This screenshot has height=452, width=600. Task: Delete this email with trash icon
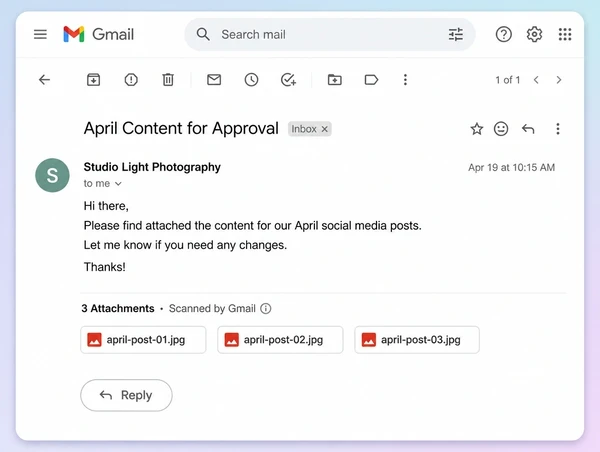click(x=168, y=80)
